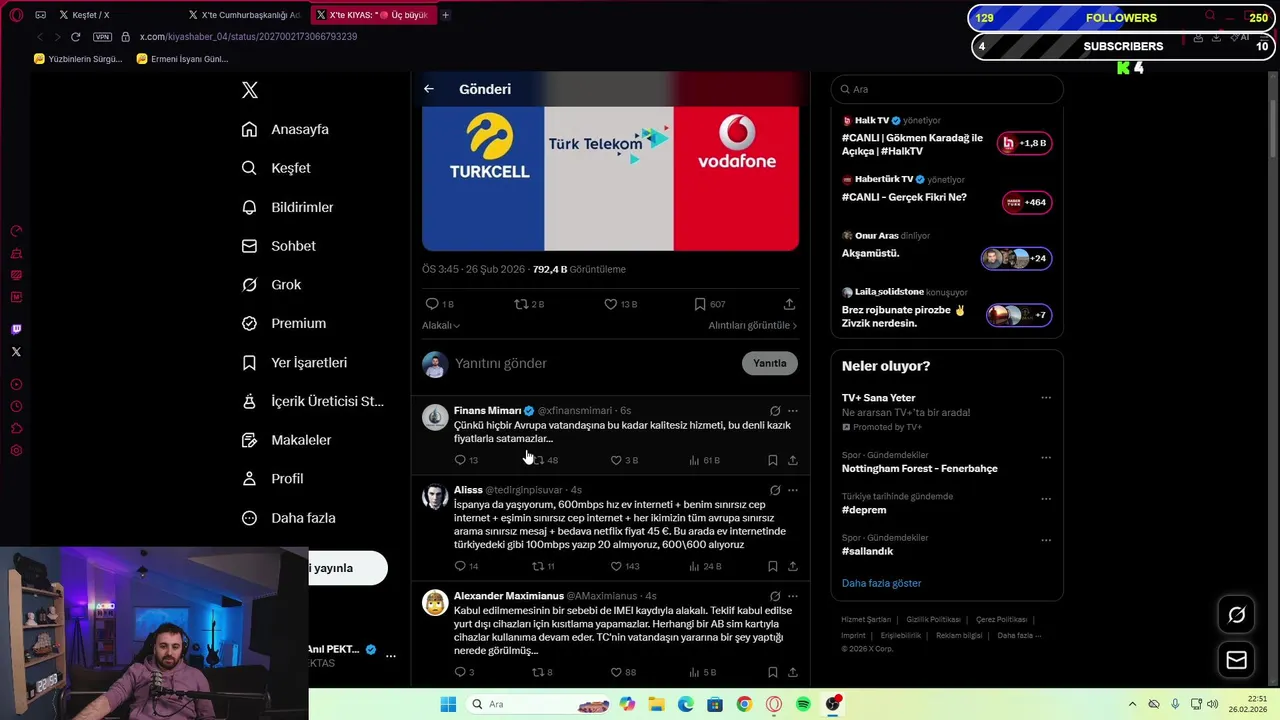Image resolution: width=1280 pixels, height=720 pixels.
Task: Reload the browser page
Action: point(75,37)
